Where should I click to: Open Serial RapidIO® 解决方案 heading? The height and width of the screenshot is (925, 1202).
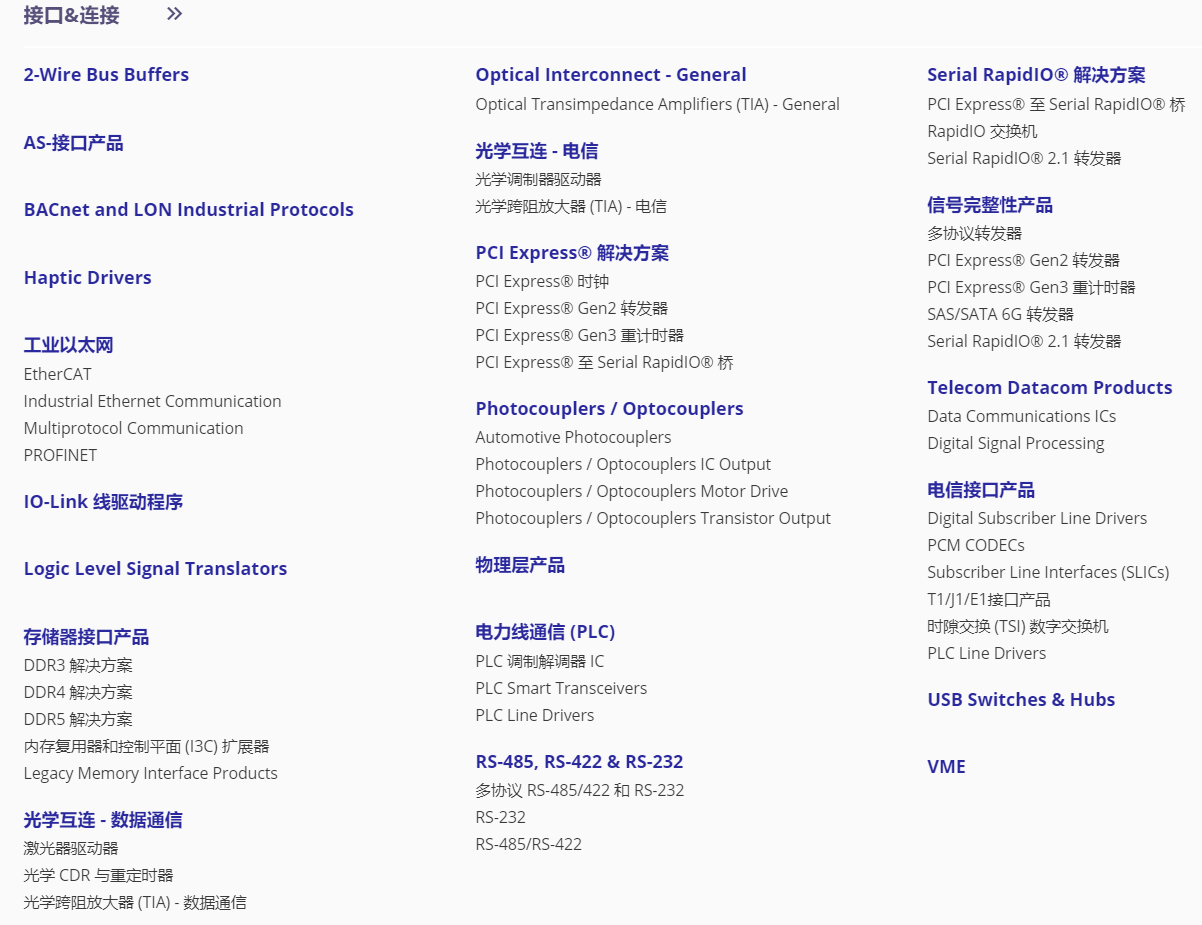[1037, 75]
